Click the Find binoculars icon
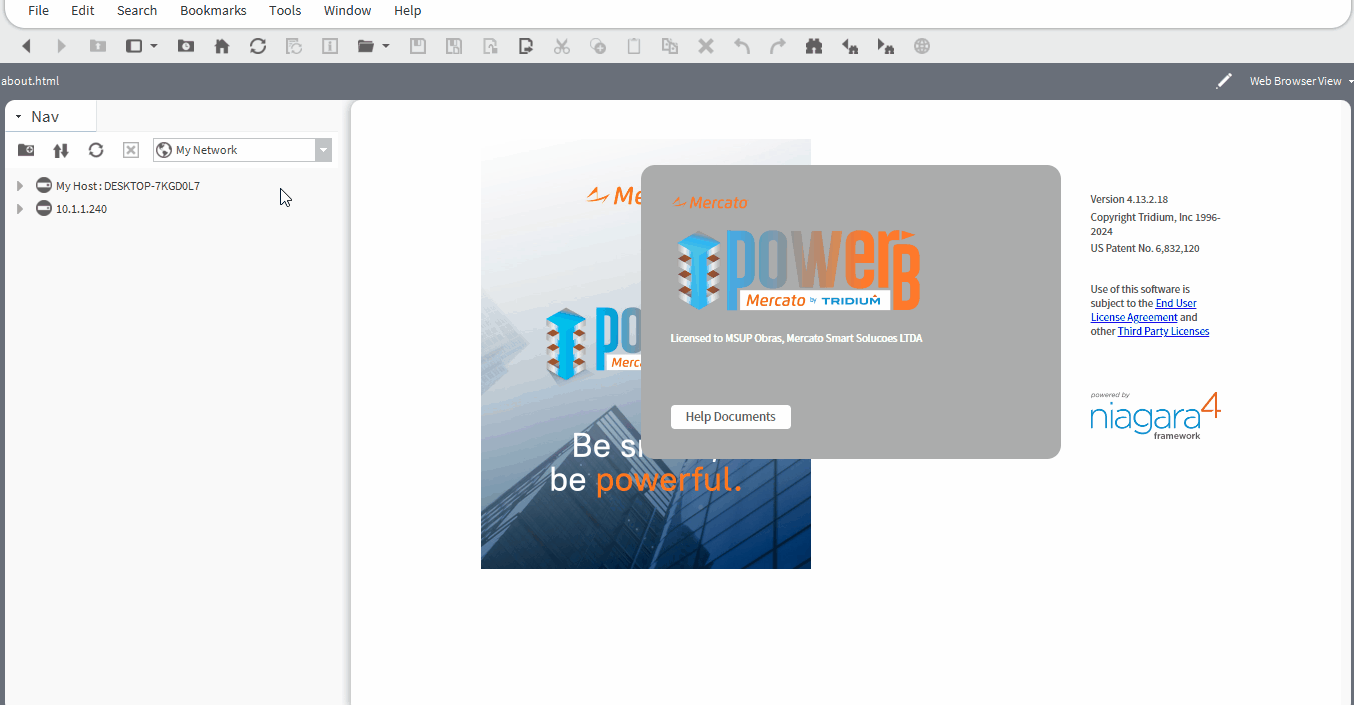1354x705 pixels. click(x=814, y=46)
